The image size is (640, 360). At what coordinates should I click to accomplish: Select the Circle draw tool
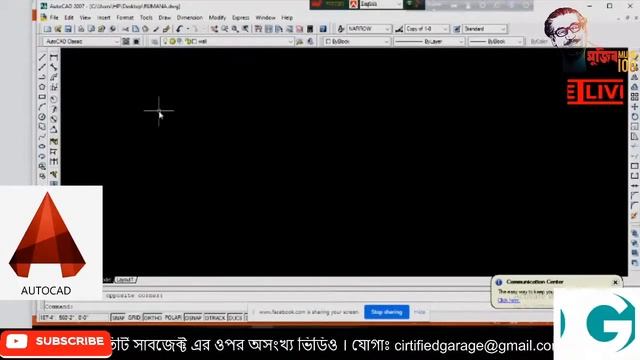tap(42, 117)
